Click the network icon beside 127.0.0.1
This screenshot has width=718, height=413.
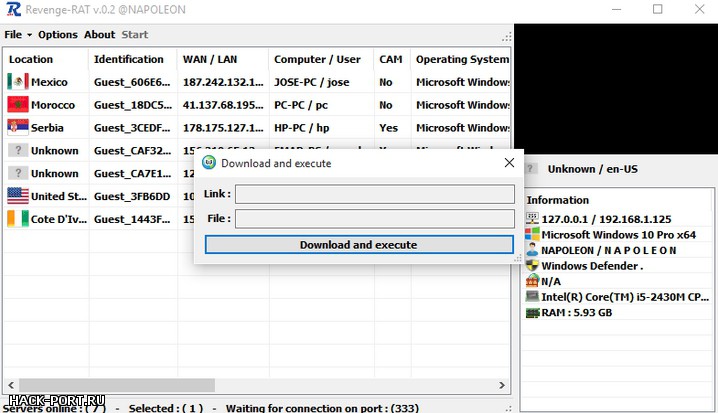pos(532,218)
